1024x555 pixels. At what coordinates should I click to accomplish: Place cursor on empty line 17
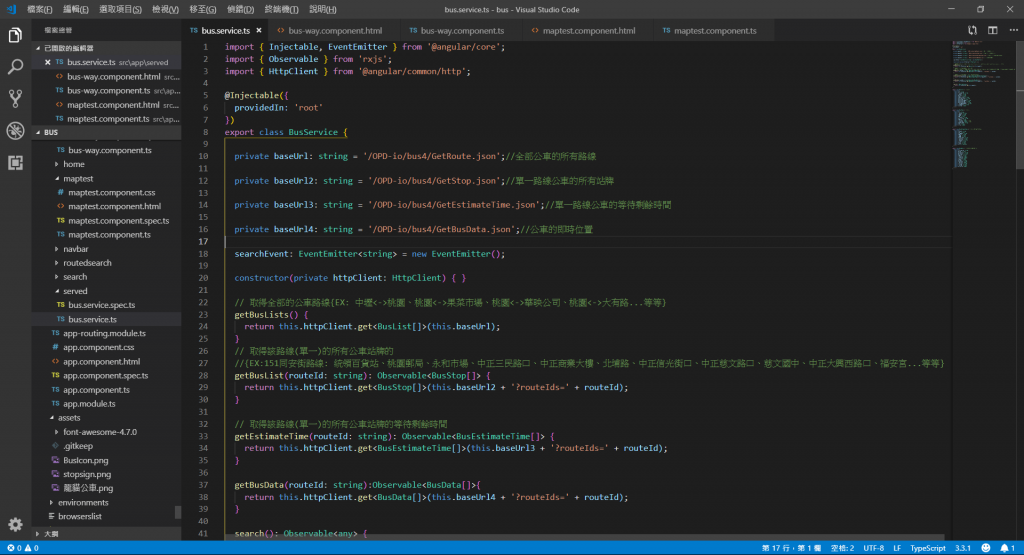588,242
